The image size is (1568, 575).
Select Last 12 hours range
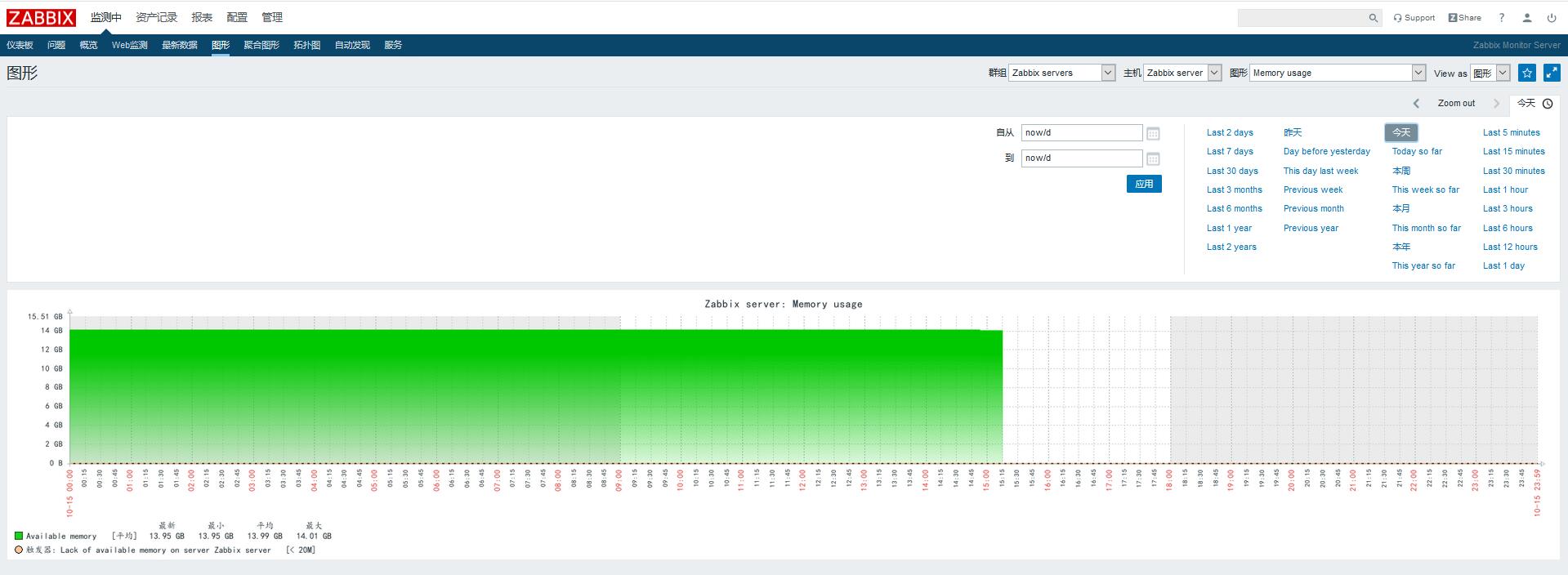tap(1510, 247)
